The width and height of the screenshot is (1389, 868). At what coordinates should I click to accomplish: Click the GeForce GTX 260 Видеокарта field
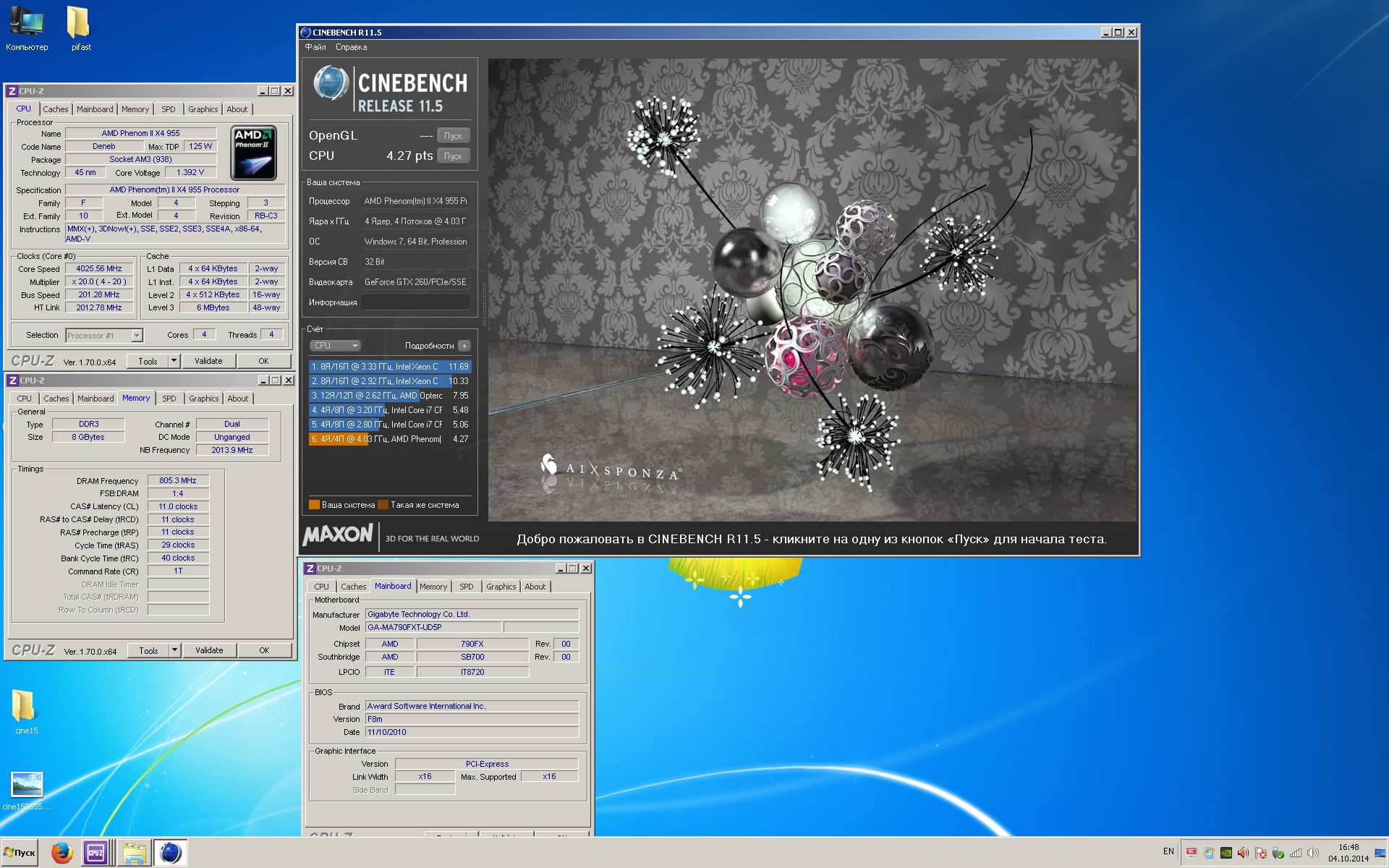pos(416,282)
